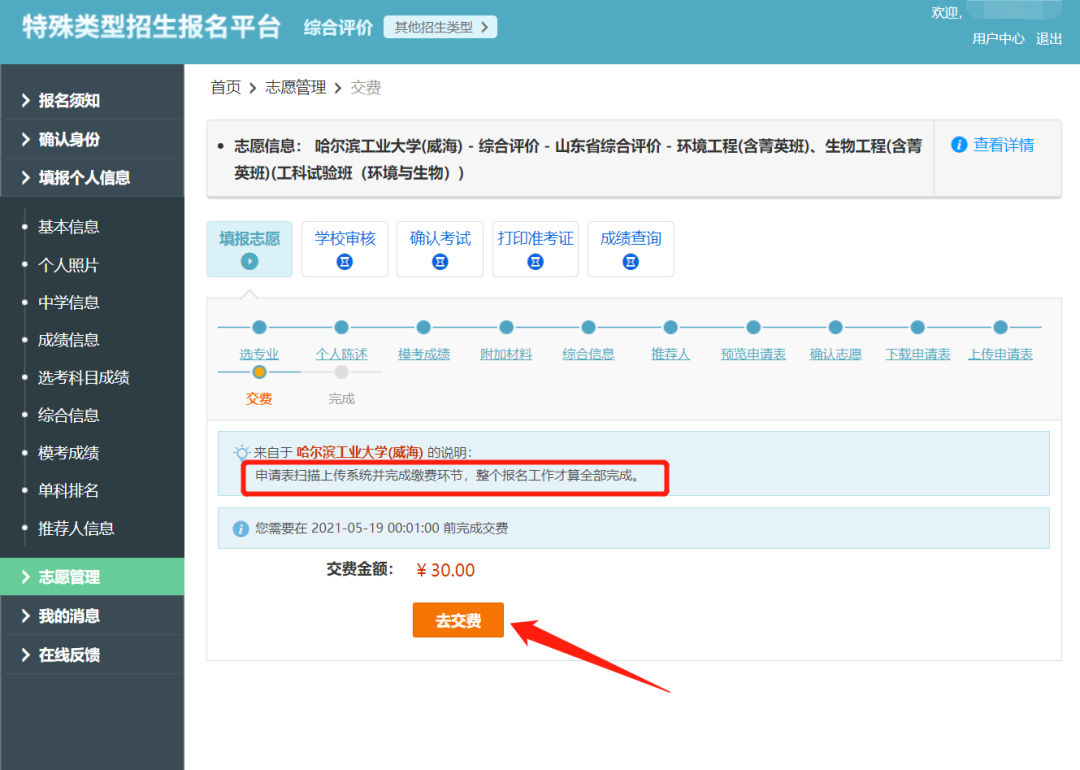The height and width of the screenshot is (770, 1080).
Task: Select the 成绩查询 stage tab
Action: tap(630, 249)
